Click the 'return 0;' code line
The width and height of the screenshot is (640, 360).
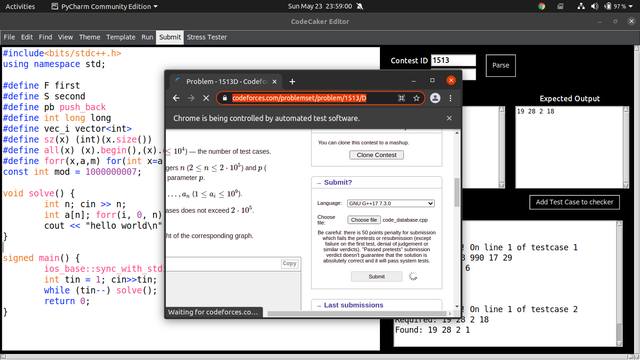[x=67, y=301]
